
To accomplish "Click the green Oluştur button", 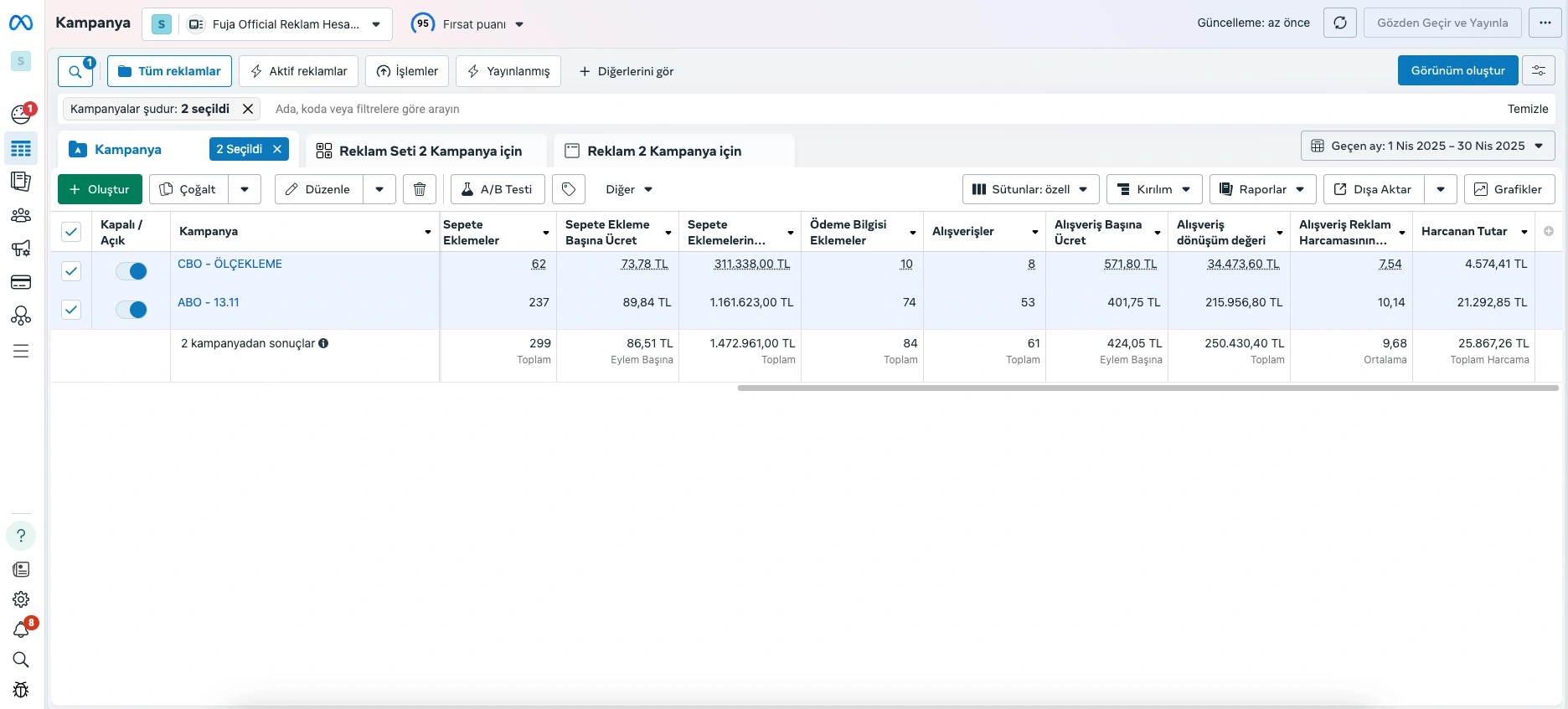I will 100,189.
